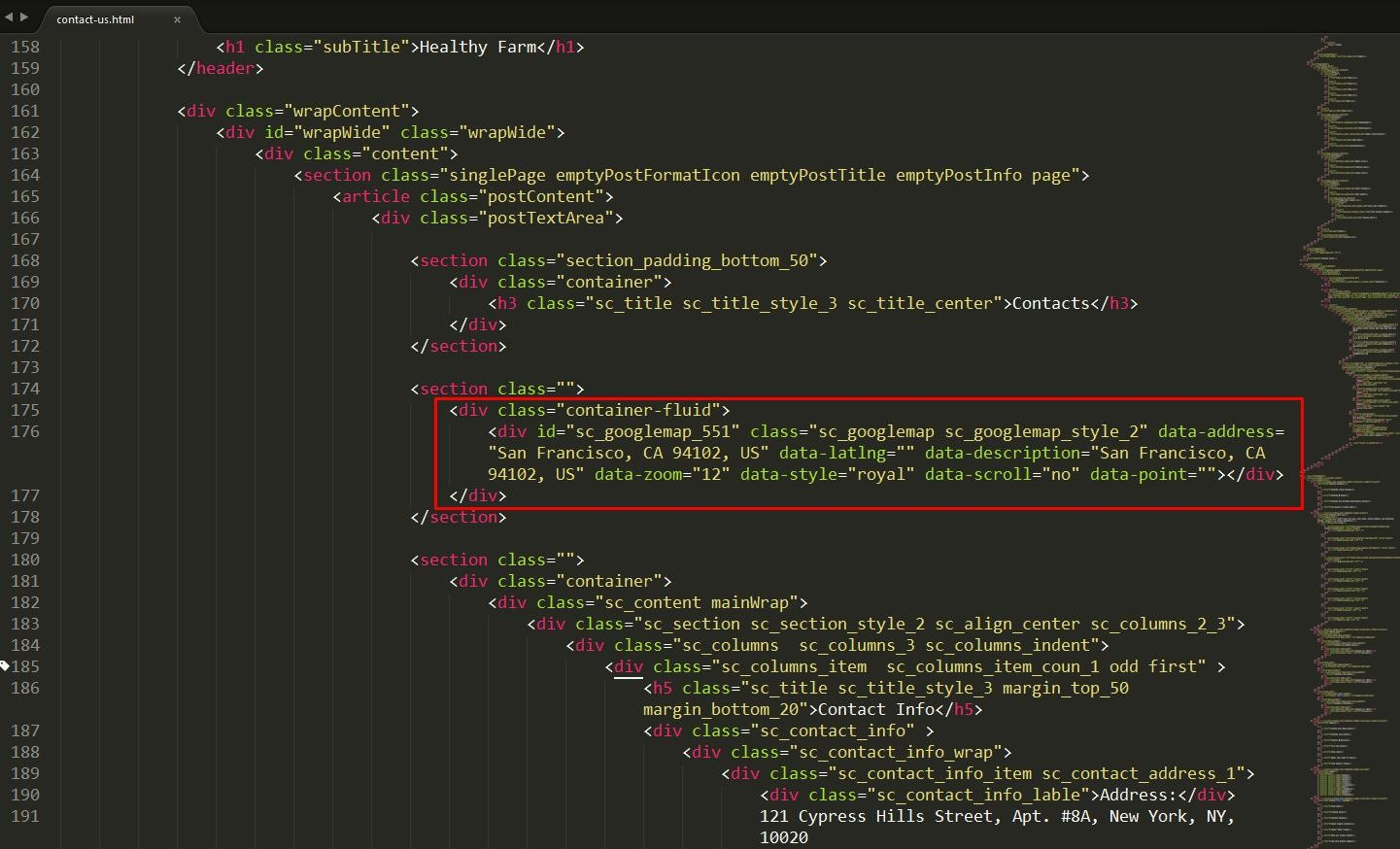Click the 'section_padding_bottom_50' class value
This screenshot has width=1400, height=849.
pyautogui.click(x=686, y=260)
